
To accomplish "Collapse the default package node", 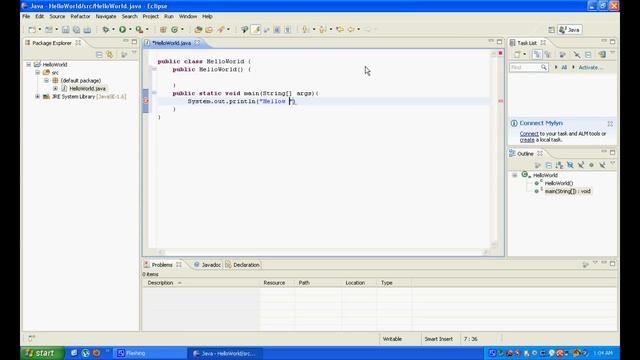I will (47, 80).
